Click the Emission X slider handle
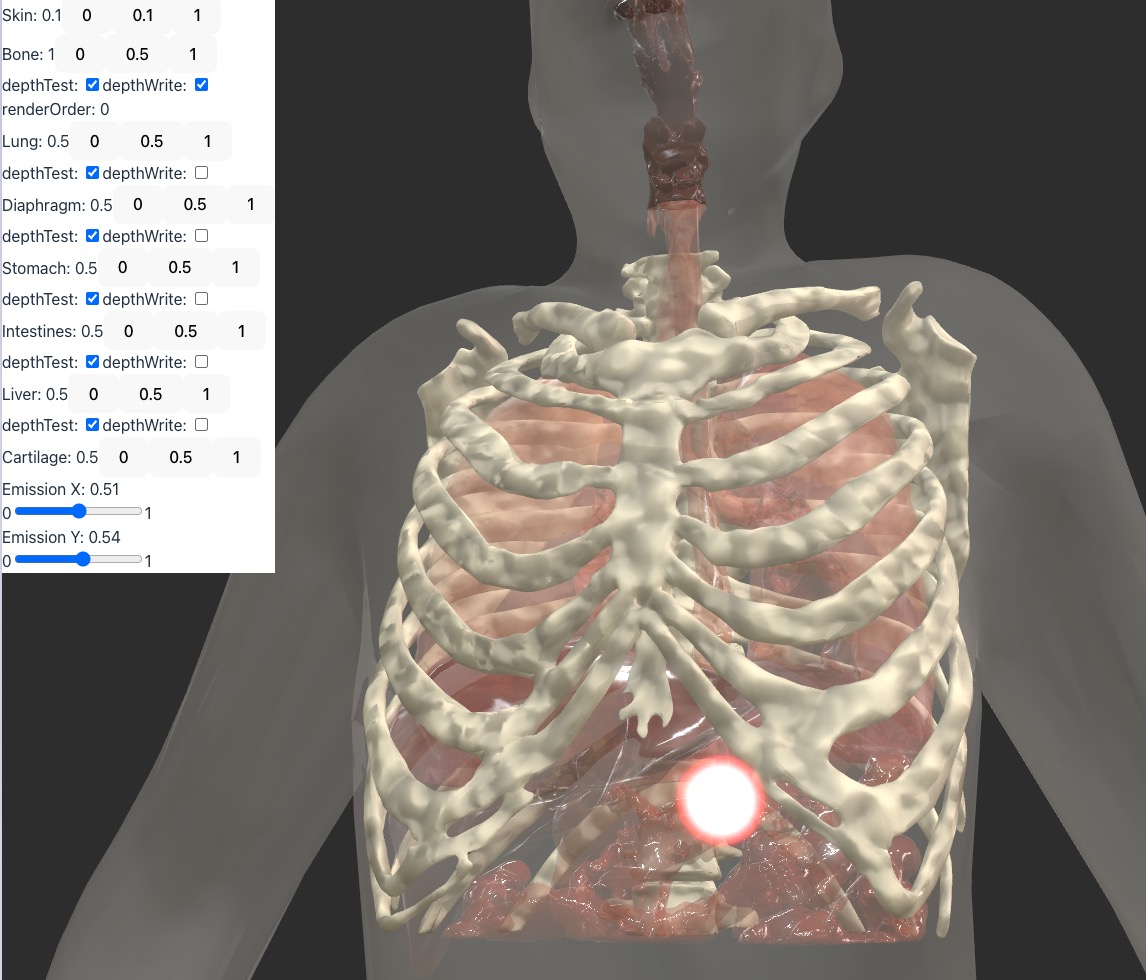The width and height of the screenshot is (1146, 980). click(79, 511)
